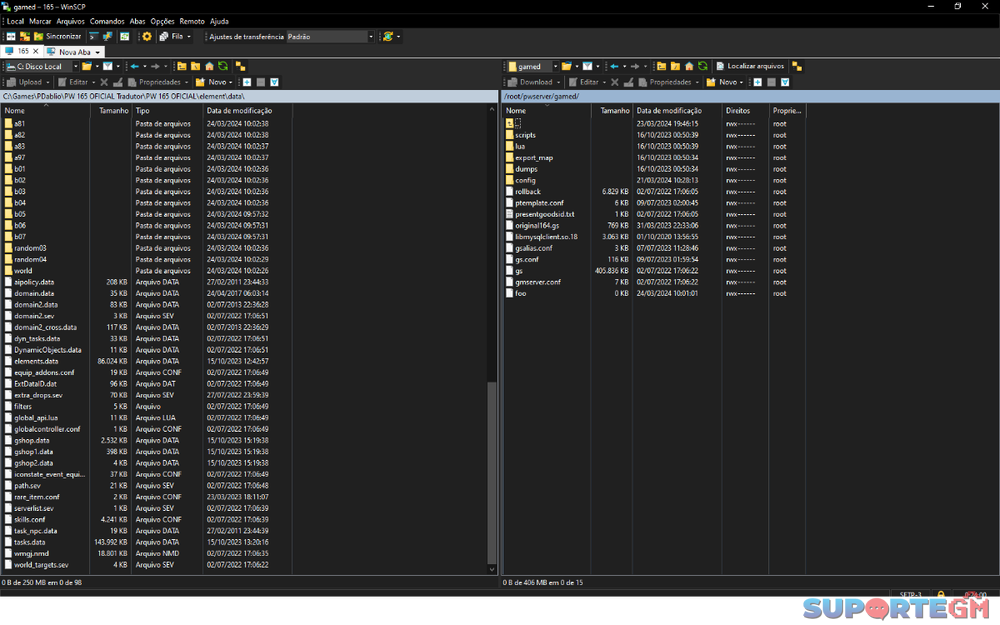Open the Comandos menu
This screenshot has height=625, width=1000.
point(107,21)
